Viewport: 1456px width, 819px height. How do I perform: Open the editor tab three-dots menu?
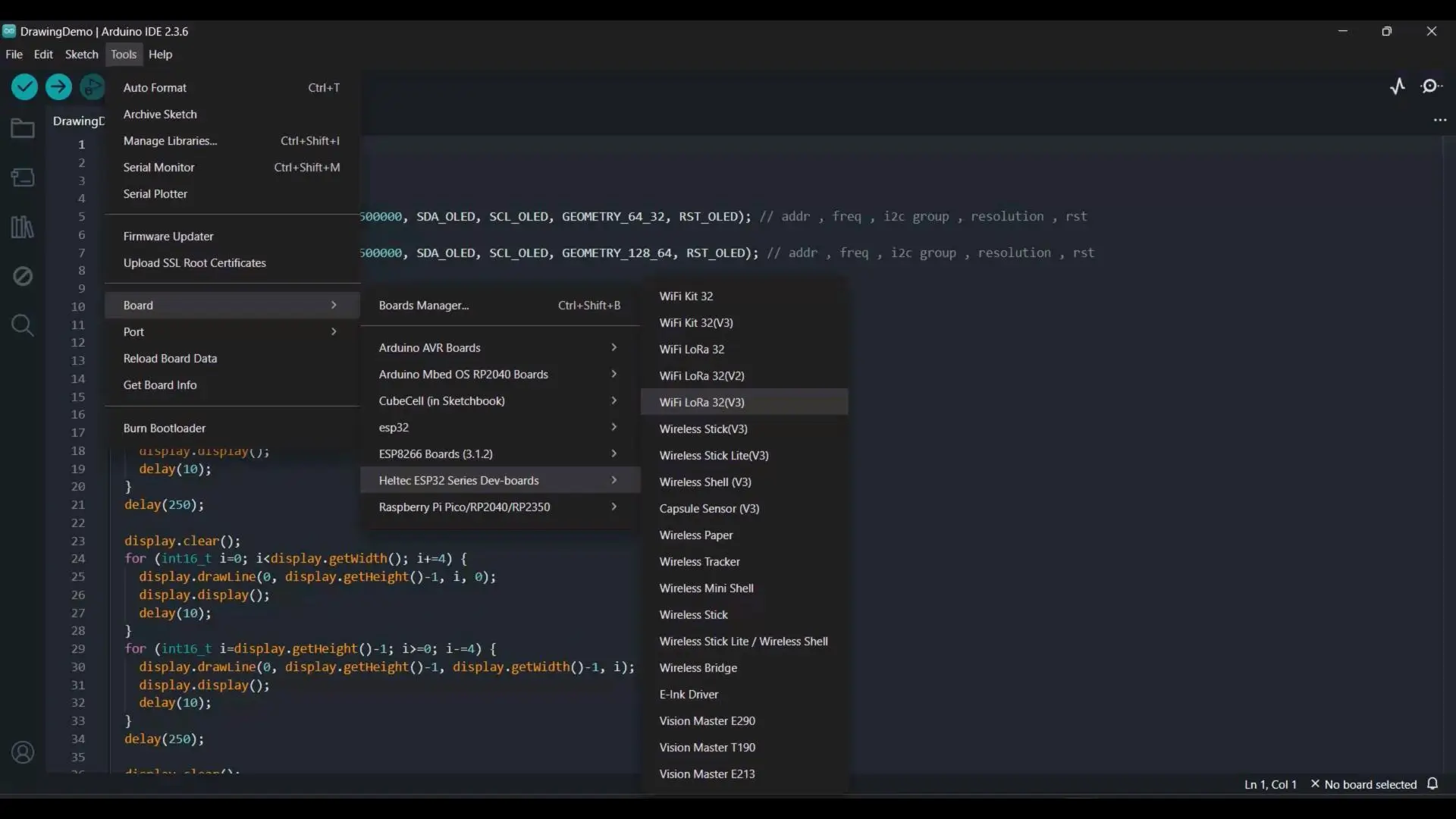(x=1440, y=120)
